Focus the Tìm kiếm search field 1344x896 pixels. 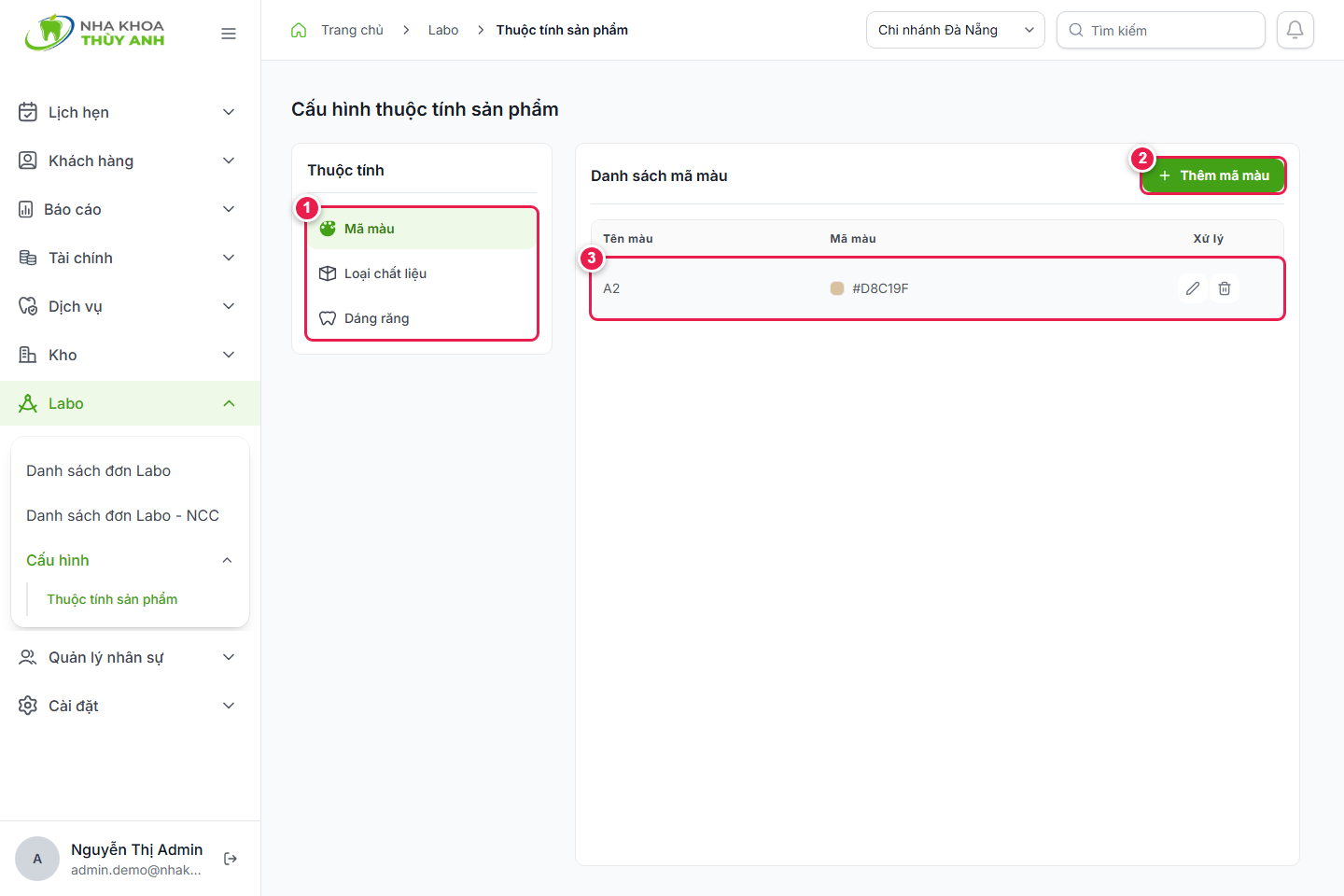pos(1161,30)
